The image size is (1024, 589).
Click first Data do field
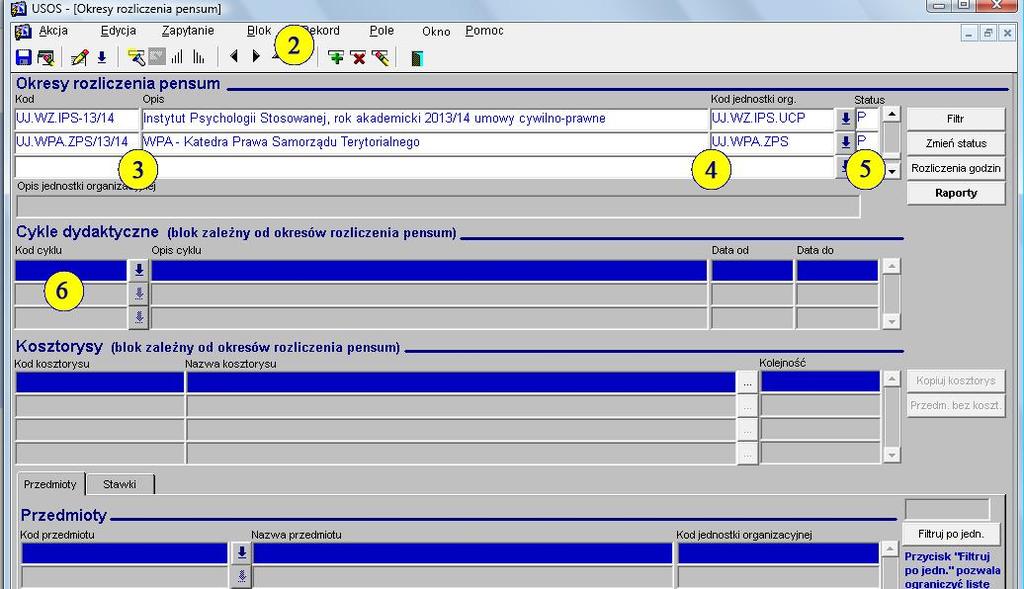[x=837, y=270]
